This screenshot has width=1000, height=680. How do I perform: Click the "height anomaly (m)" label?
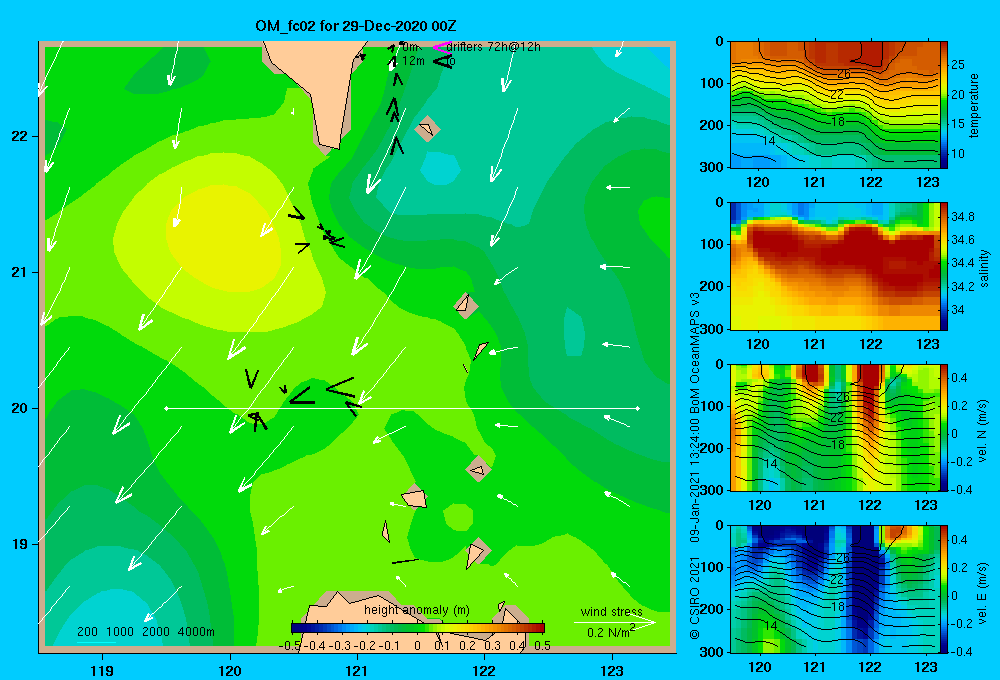(417, 610)
